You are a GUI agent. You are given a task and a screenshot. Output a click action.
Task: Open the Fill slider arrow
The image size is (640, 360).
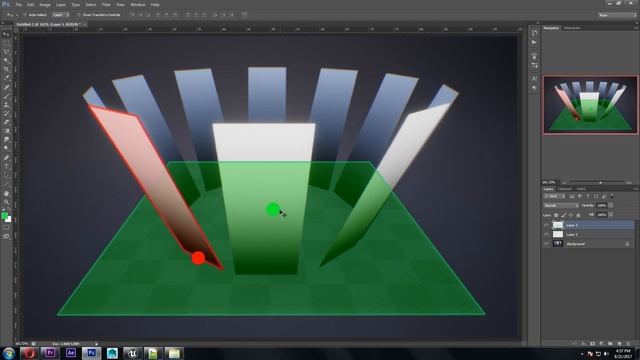(611, 215)
